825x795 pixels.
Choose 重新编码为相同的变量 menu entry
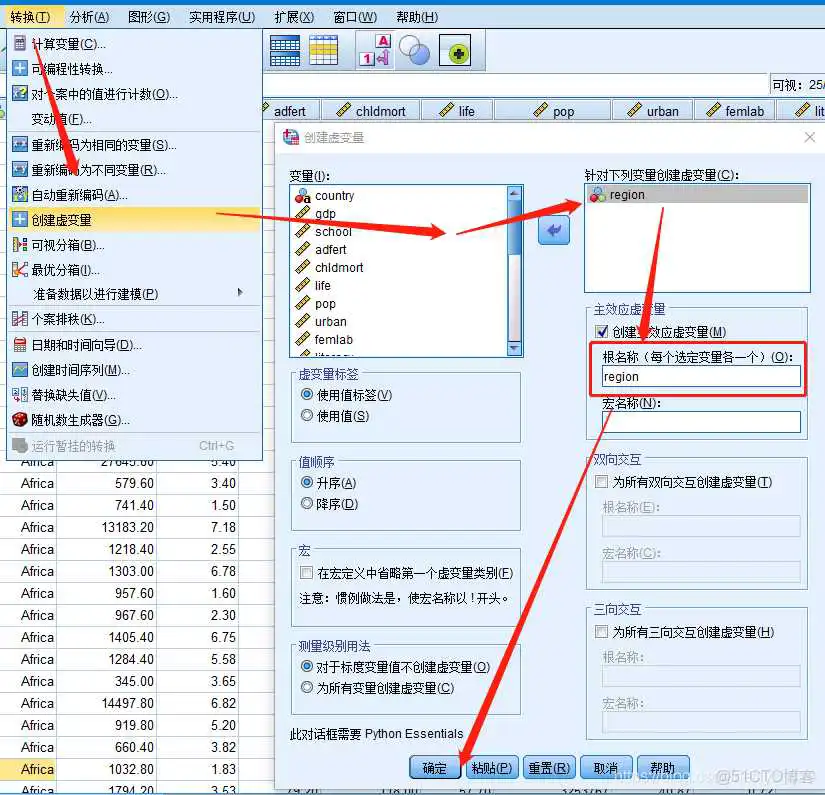[135, 145]
